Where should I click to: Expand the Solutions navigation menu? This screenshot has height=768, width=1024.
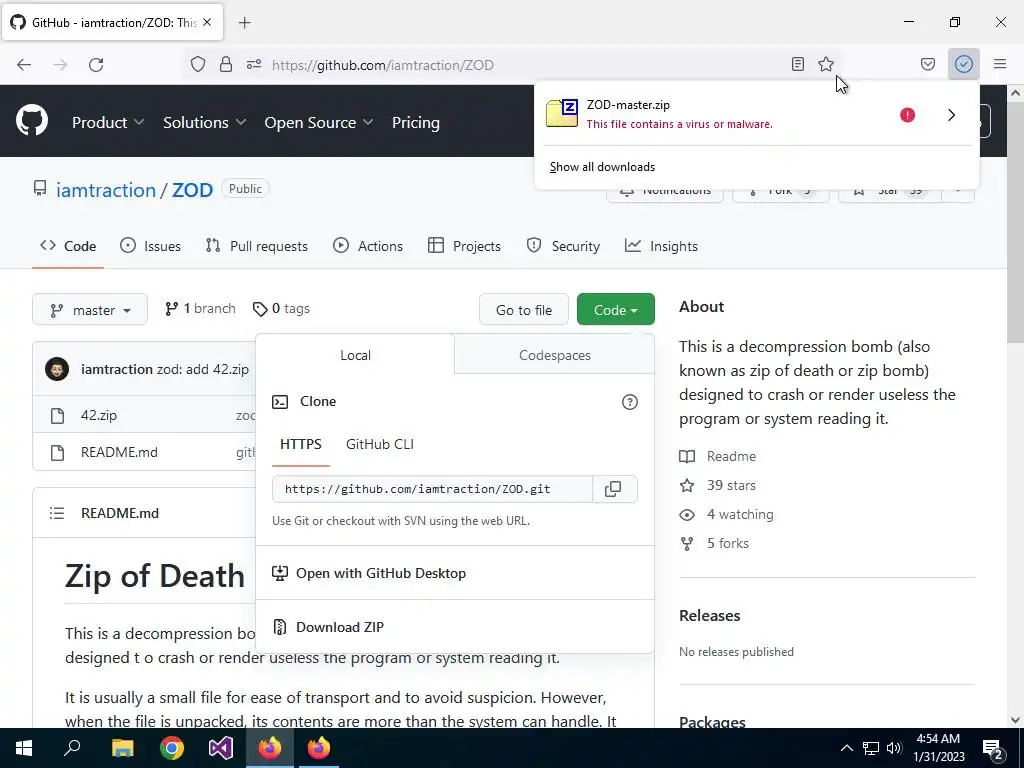(204, 122)
